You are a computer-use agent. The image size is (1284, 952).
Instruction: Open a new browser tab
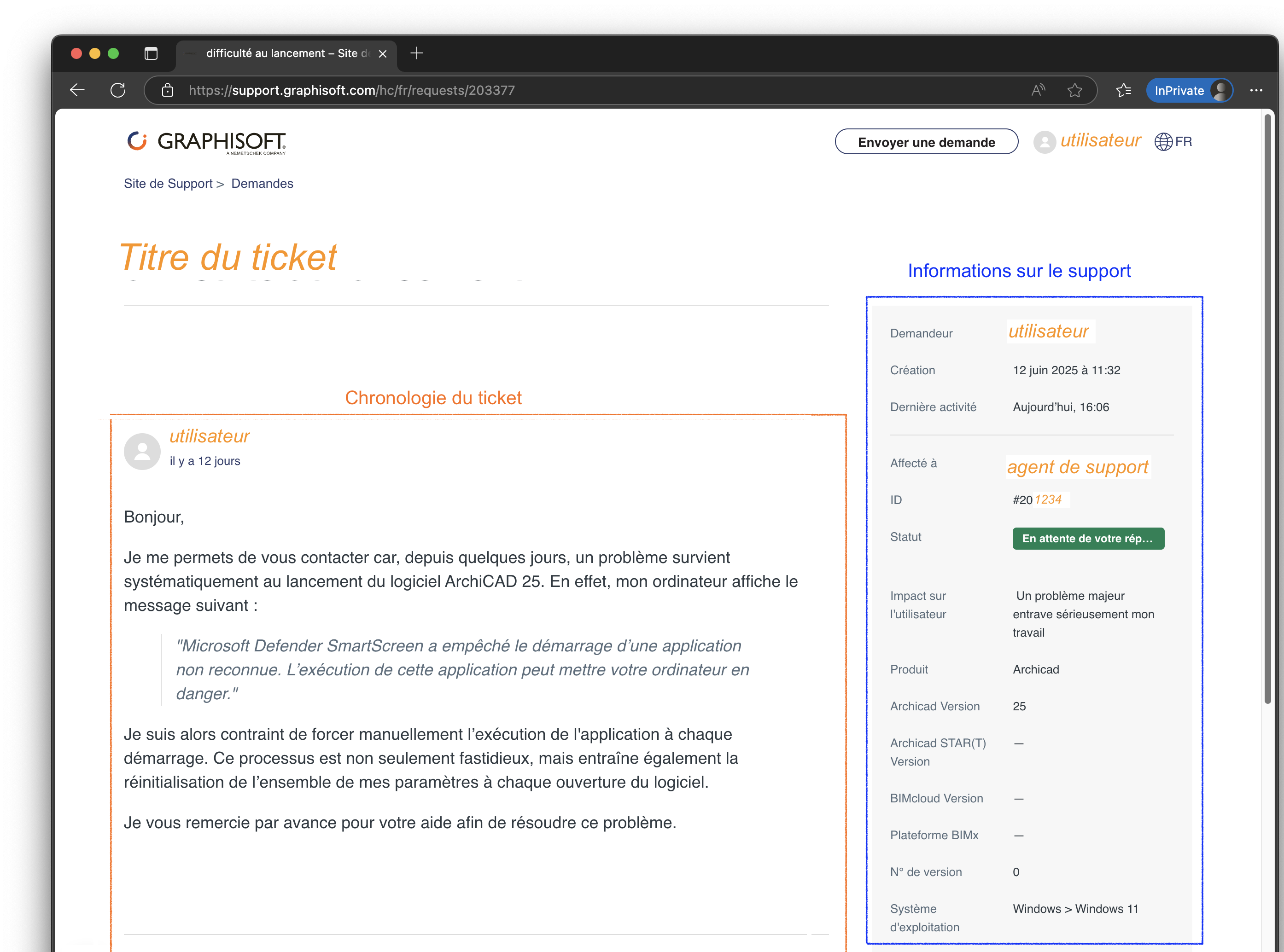coord(416,53)
